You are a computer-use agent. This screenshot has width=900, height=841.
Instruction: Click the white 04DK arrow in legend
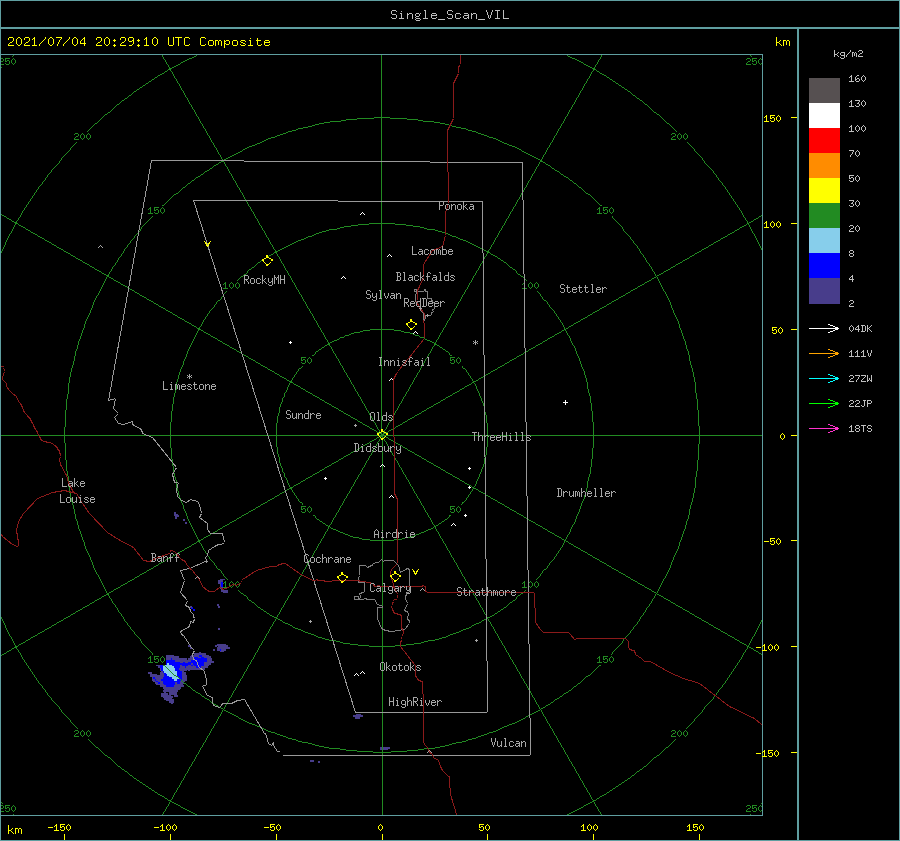click(x=824, y=328)
